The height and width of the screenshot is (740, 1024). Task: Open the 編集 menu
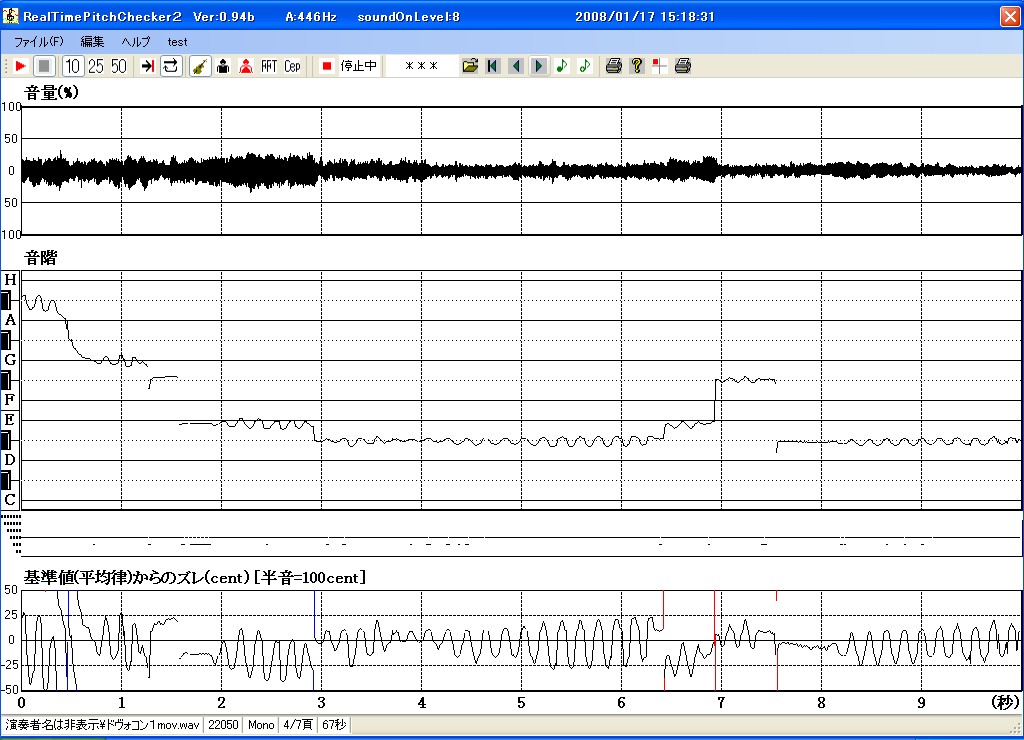pos(92,42)
